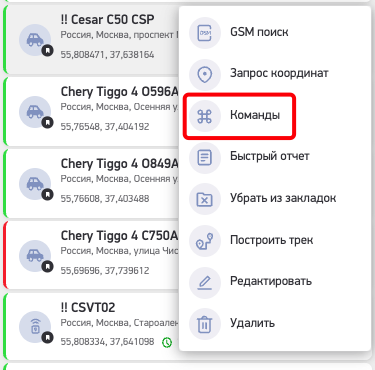Viewport: 375px width, 370px height.
Task: Click car icon of Chery Tiggo 4 O596A
Action: [35, 112]
